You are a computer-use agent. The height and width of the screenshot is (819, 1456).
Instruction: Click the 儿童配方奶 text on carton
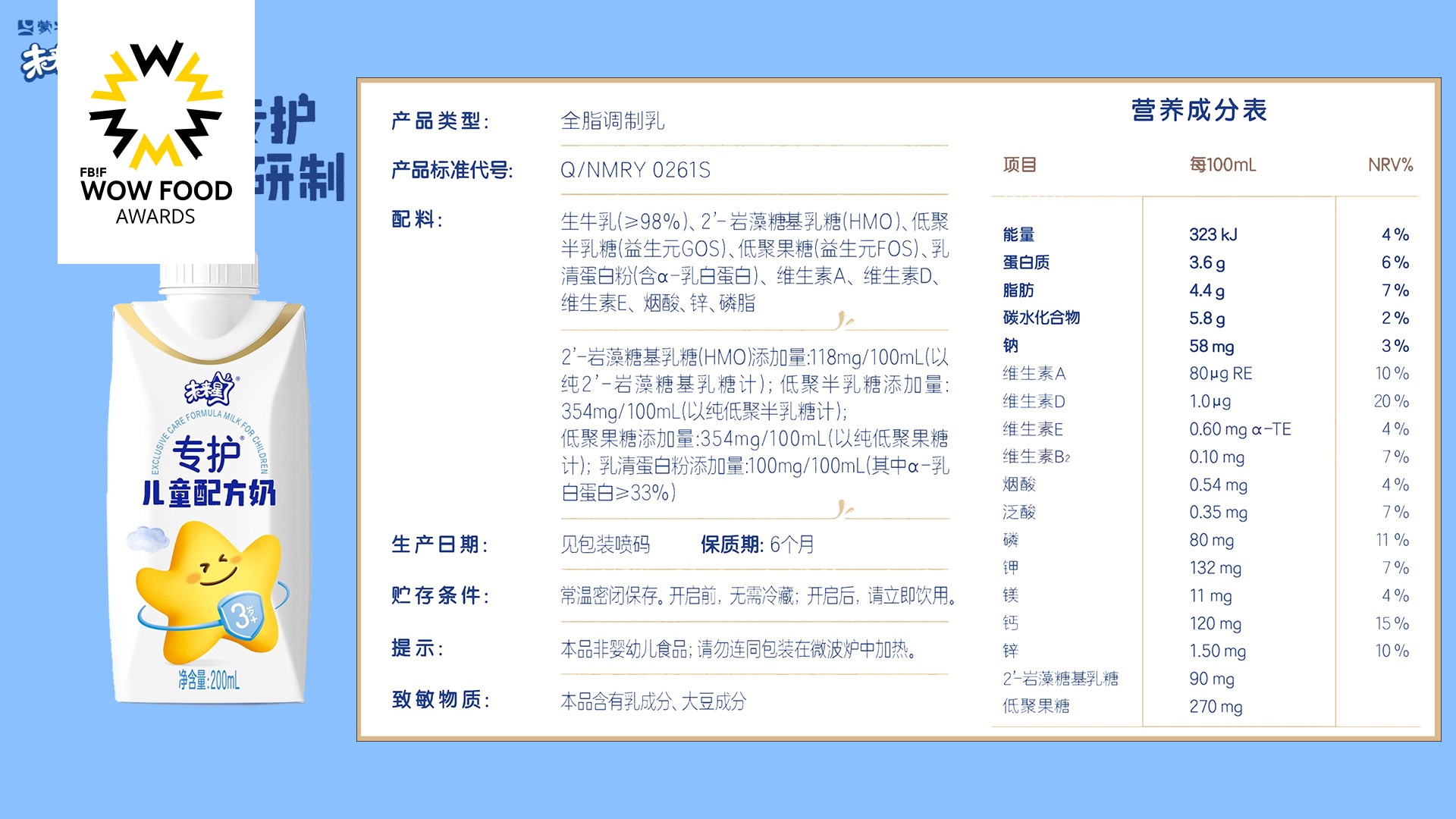(209, 493)
